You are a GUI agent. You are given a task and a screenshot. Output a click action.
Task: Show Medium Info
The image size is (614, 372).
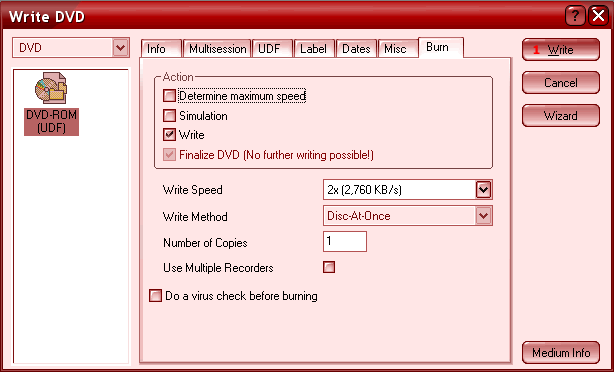561,352
